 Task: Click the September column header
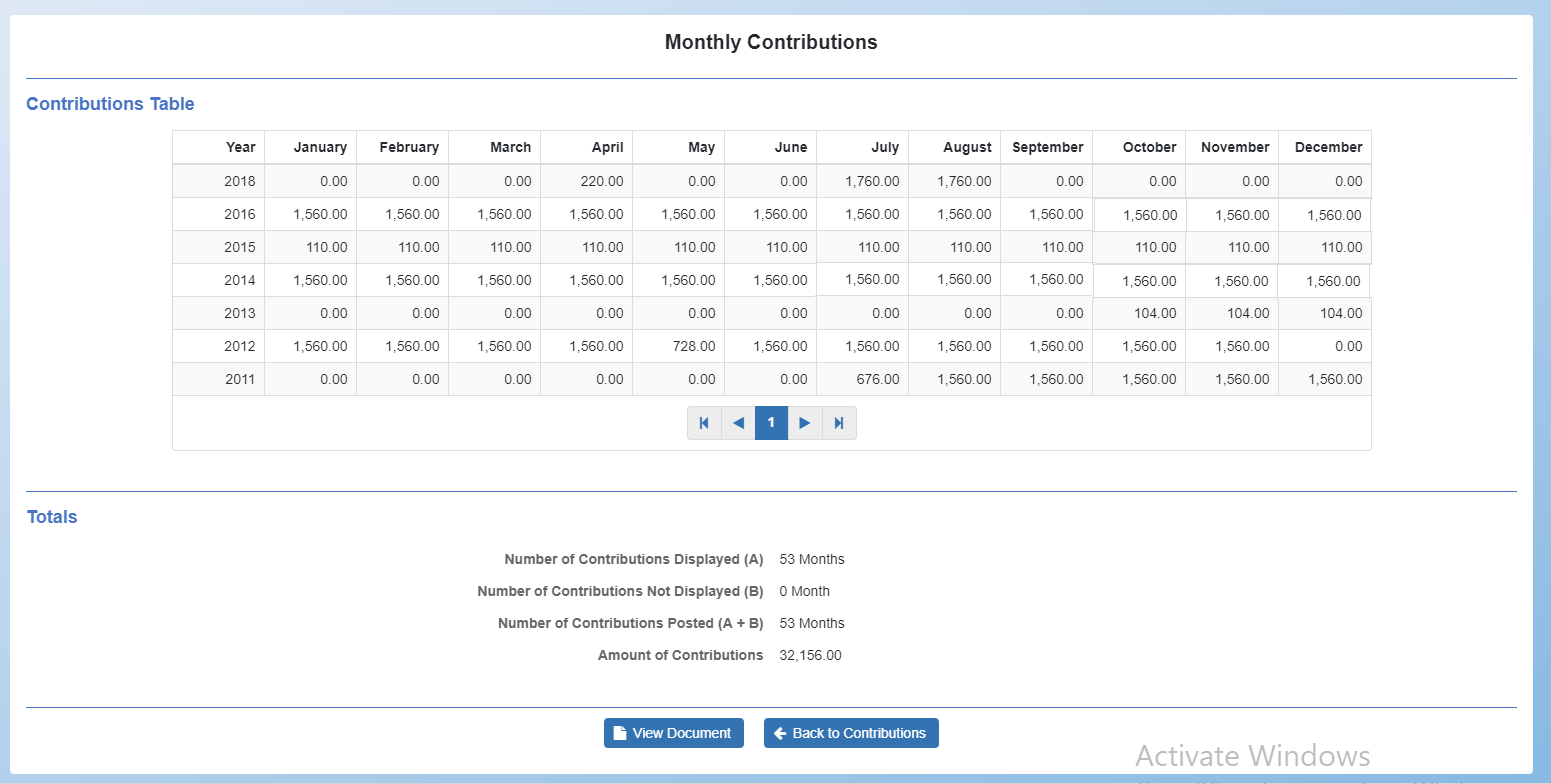1047,147
